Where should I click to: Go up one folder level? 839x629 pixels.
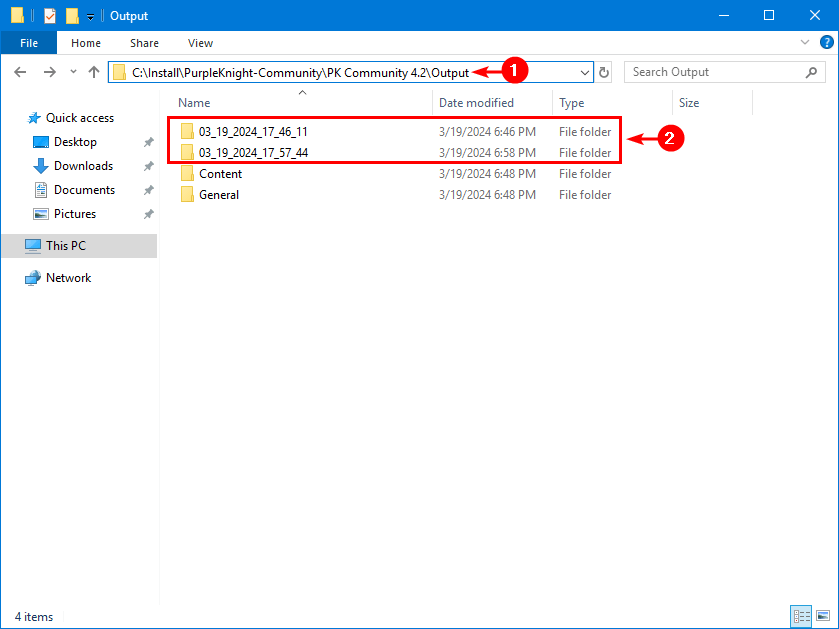click(x=94, y=72)
